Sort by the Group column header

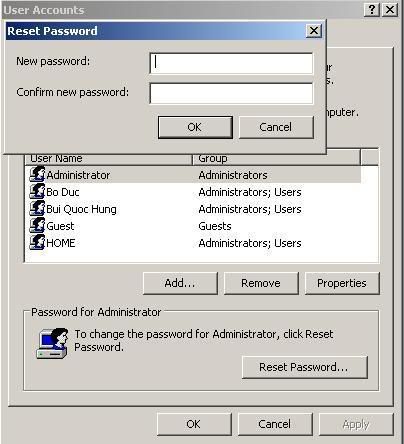coord(277,159)
